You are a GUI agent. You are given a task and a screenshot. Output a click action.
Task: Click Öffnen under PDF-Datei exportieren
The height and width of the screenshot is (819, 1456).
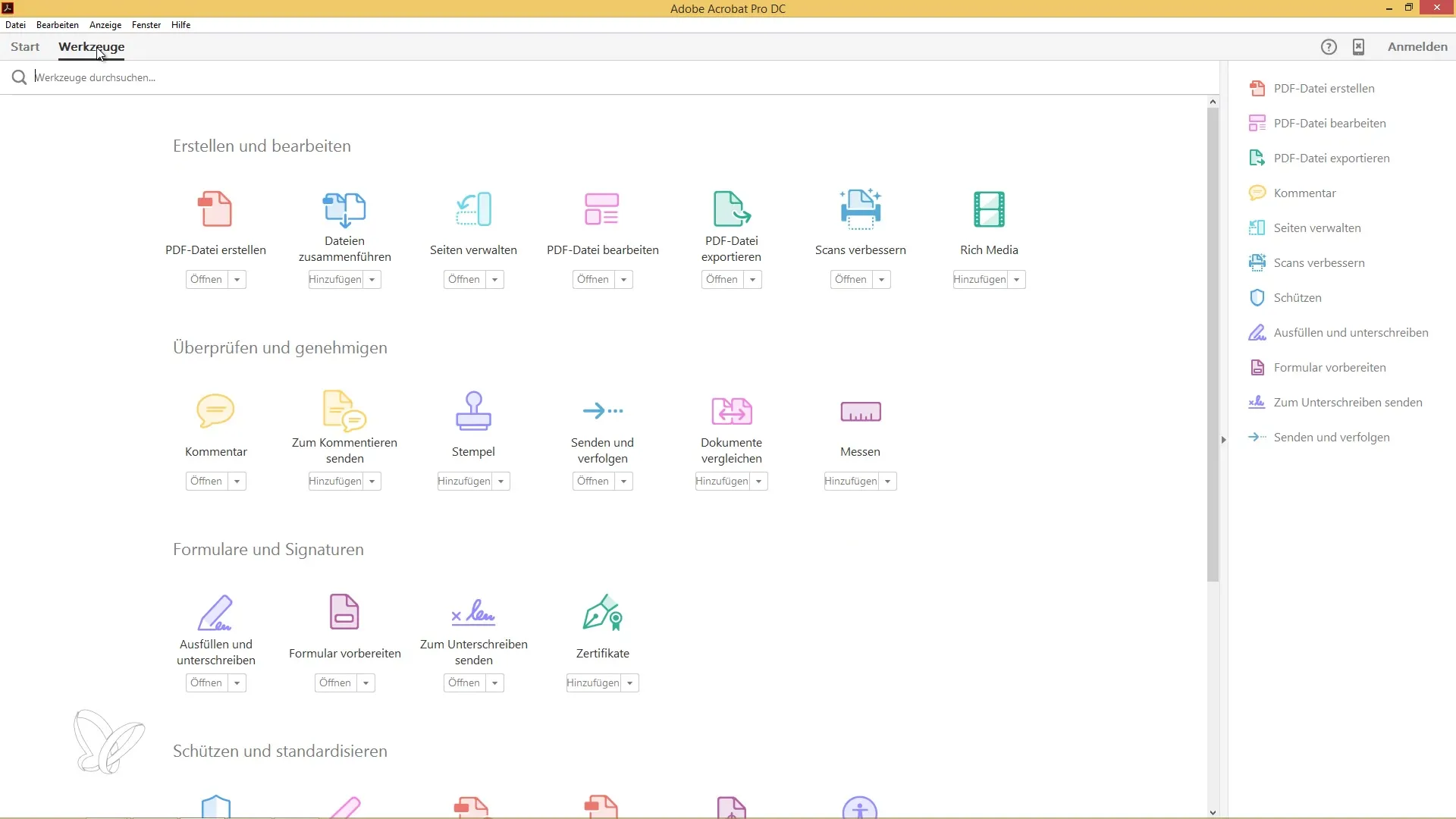(722, 280)
